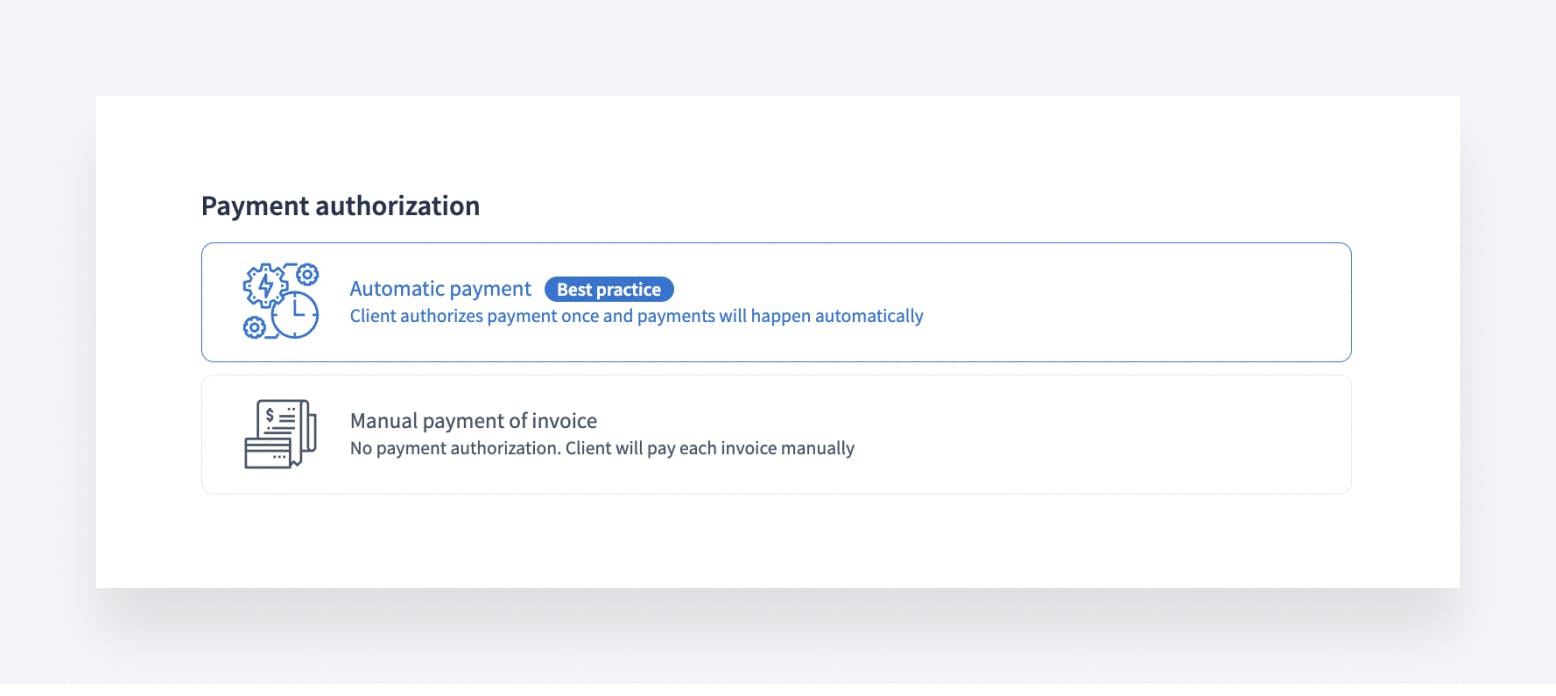This screenshot has height=696, width=1556.
Task: Click the dollar sign on the invoice icon
Action: (x=270, y=414)
